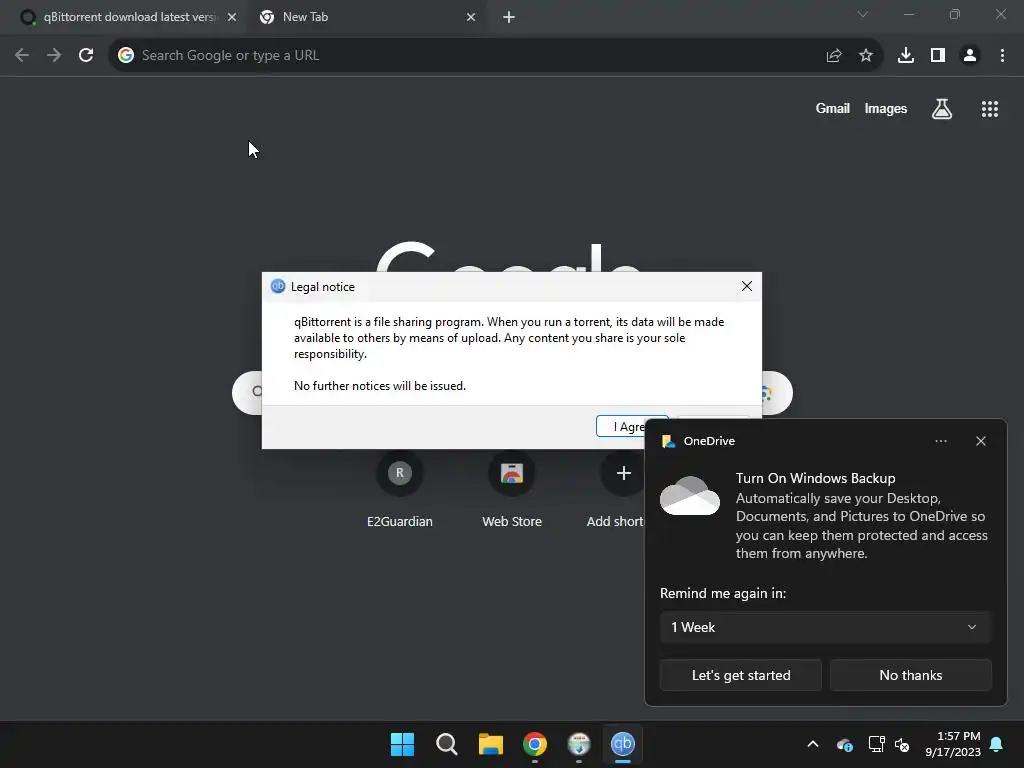
Task: Click Google Lens icon in search box
Action: (767, 393)
